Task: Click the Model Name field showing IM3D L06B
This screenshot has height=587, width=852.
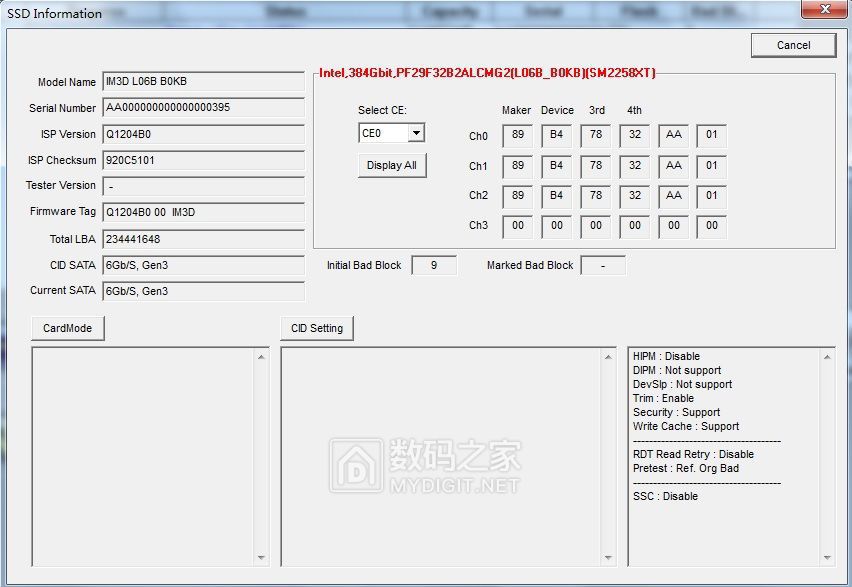Action: (x=203, y=82)
